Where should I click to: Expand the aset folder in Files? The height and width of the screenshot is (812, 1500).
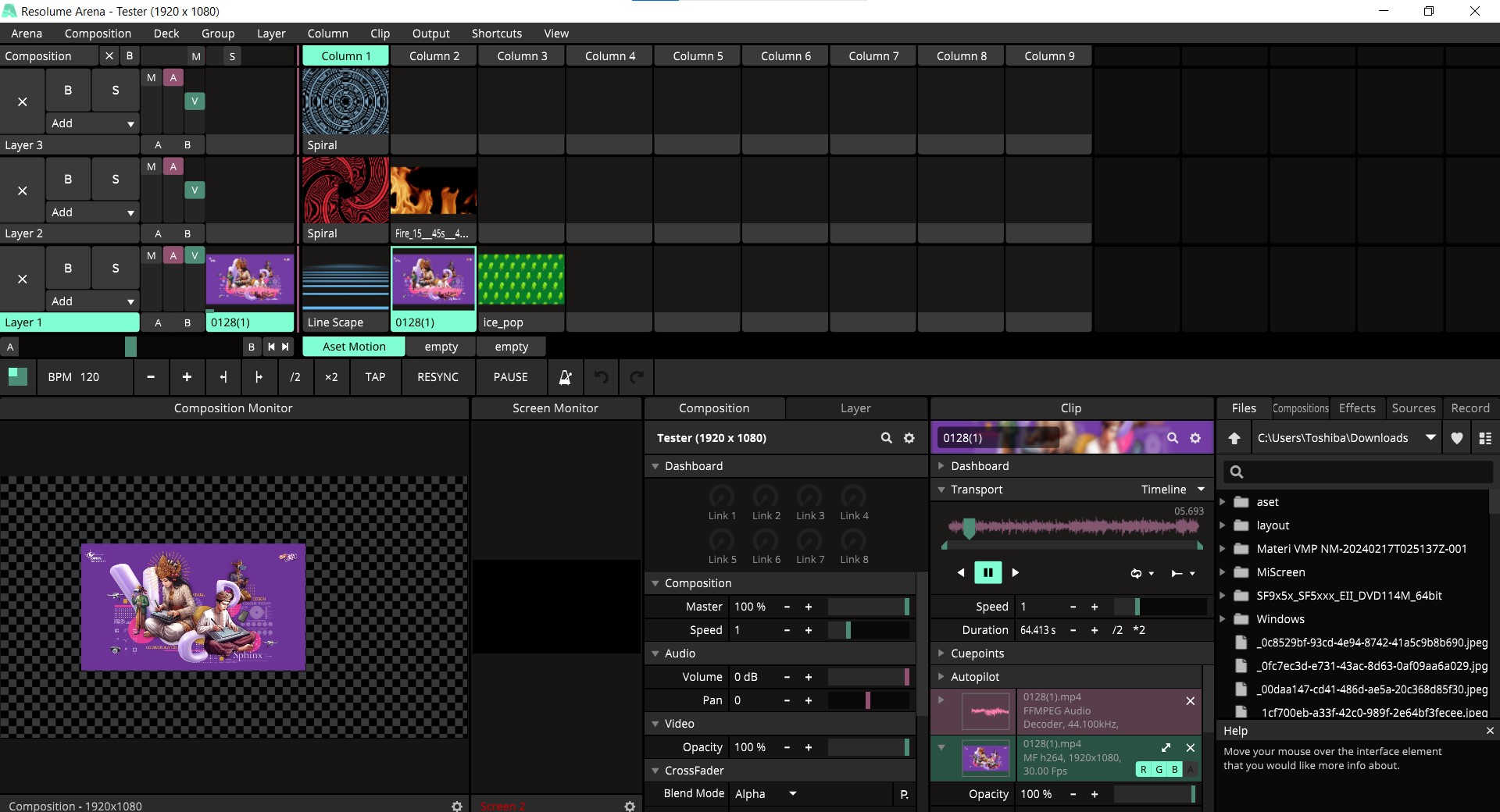click(1223, 502)
